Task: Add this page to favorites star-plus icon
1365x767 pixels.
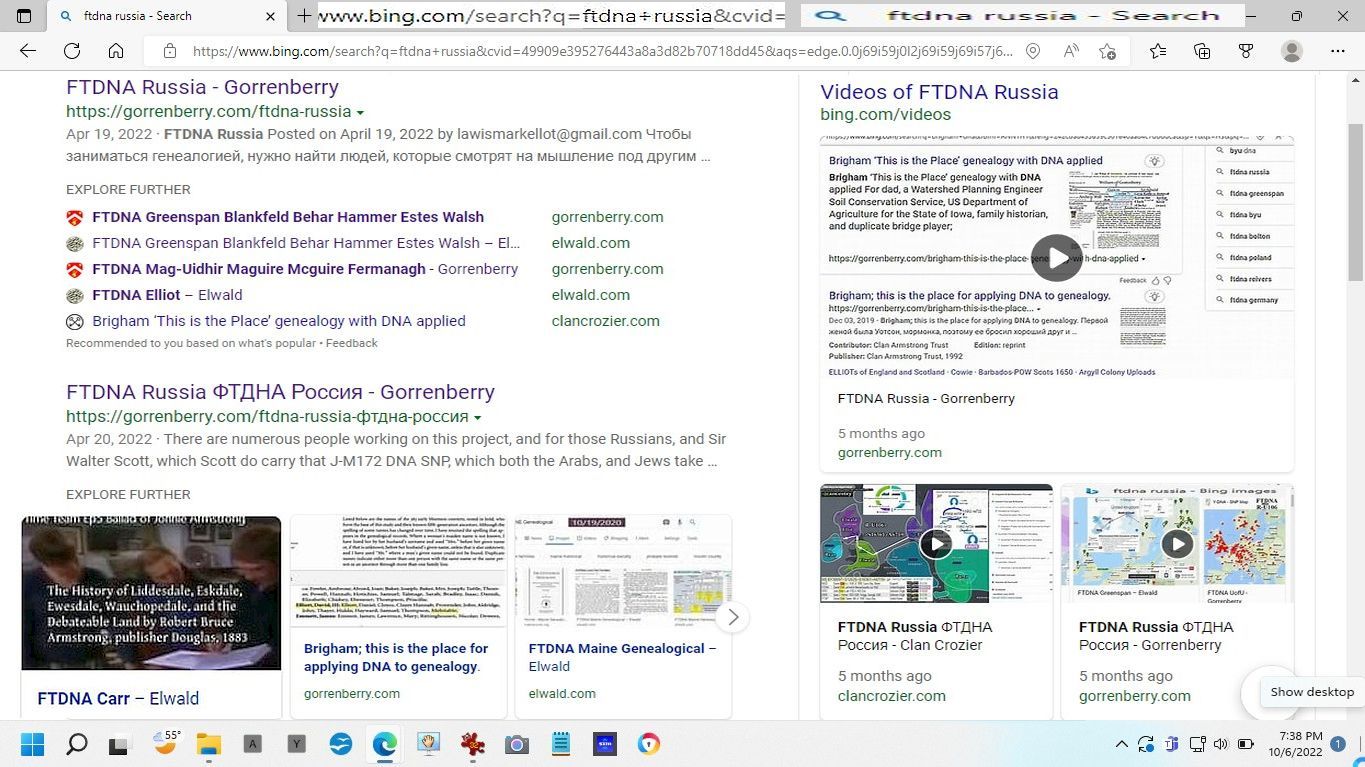Action: [1107, 51]
